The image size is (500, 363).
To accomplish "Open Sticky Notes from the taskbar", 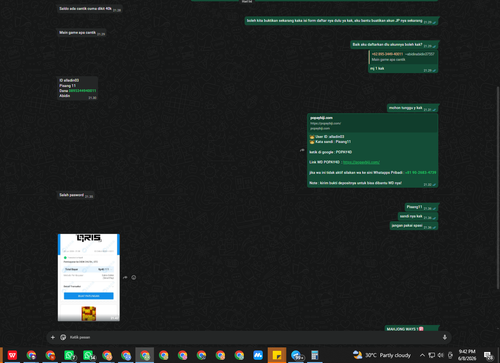I will (277, 355).
